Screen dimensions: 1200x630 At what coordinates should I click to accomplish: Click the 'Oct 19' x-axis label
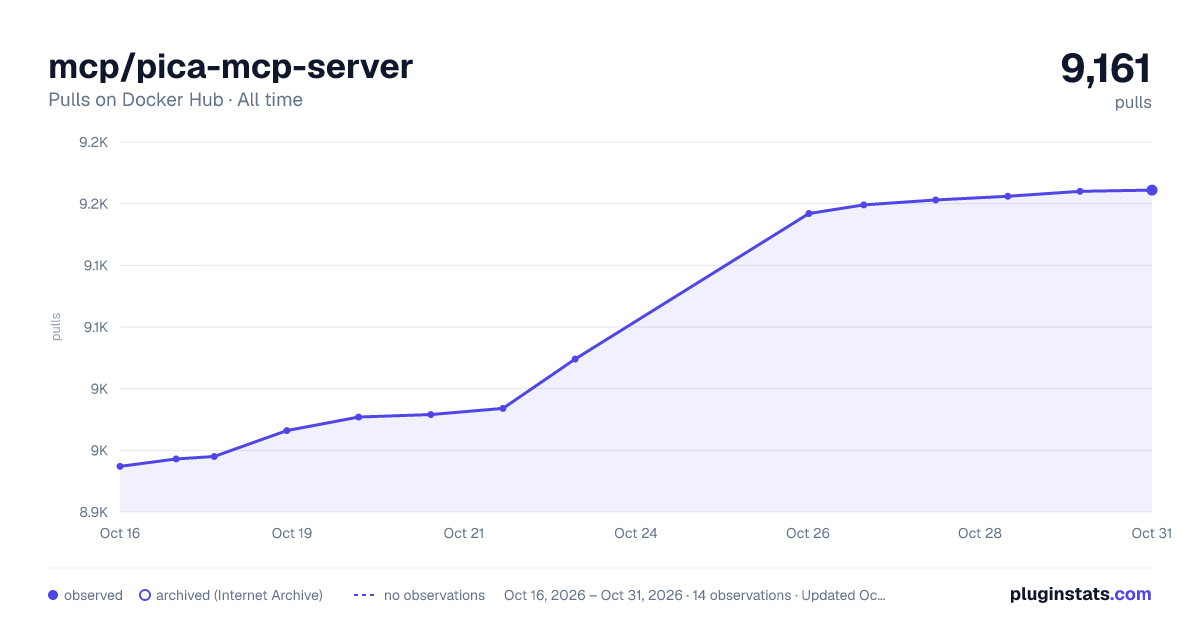coord(292,533)
